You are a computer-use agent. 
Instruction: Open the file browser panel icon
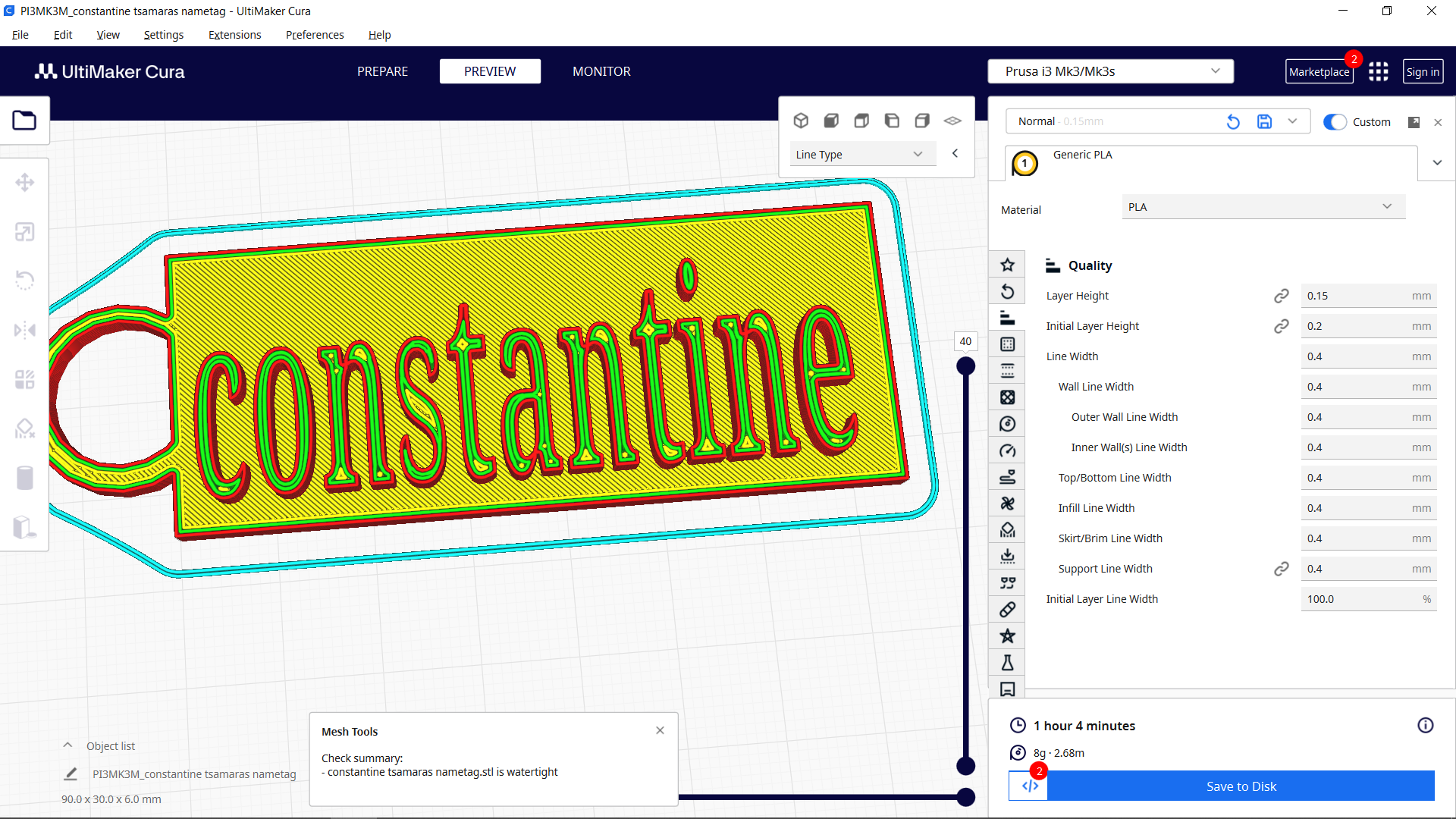tap(25, 120)
